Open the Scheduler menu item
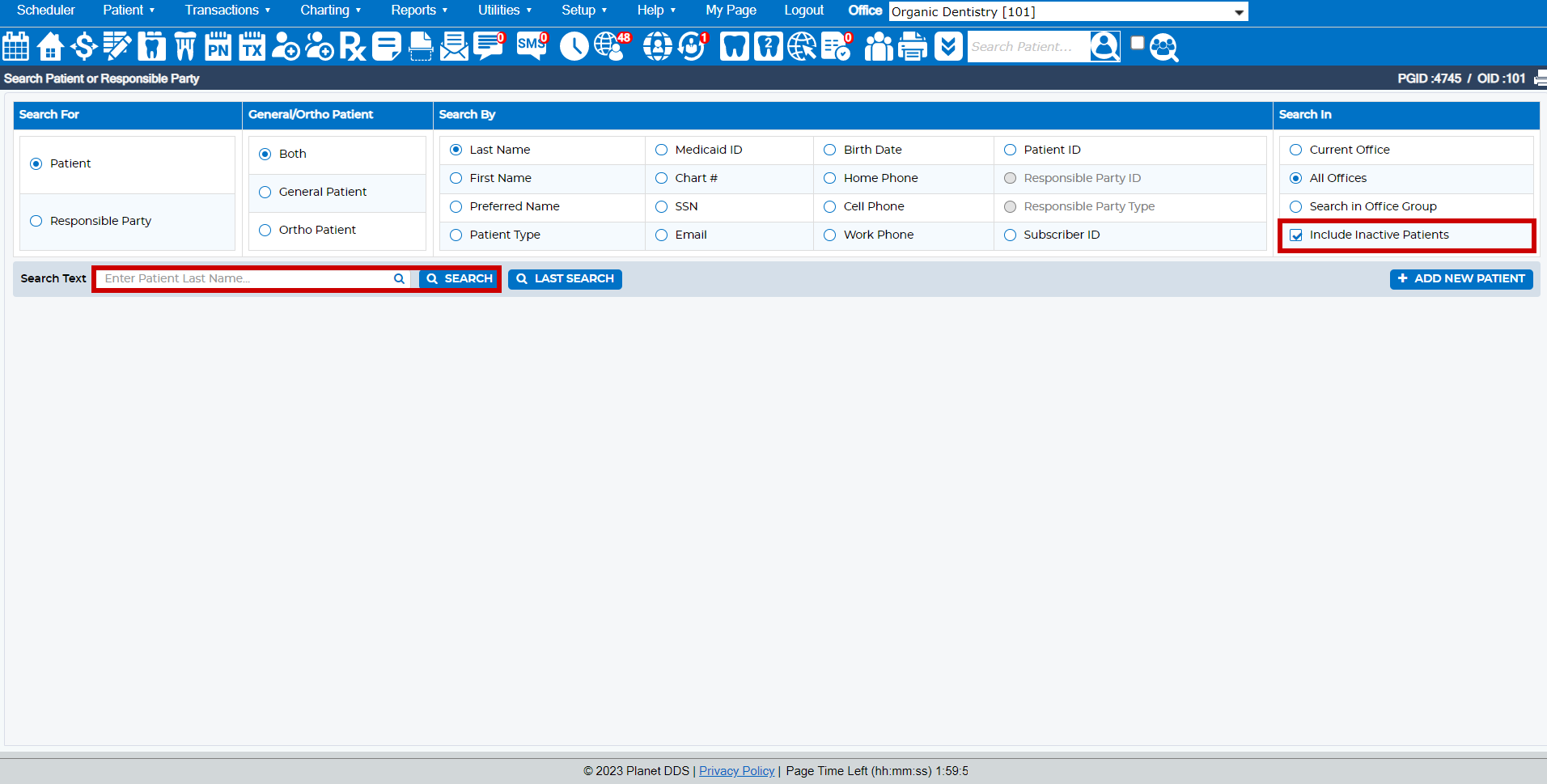 click(46, 10)
